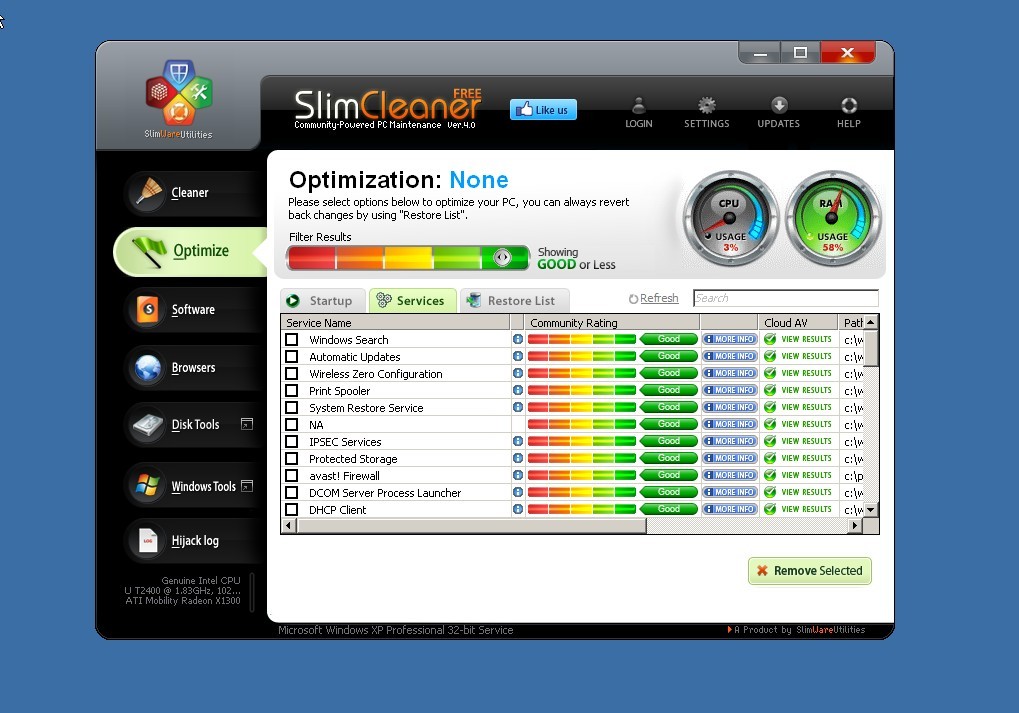Screen dimensions: 1019x713
Task: Switch to the Restore List tab
Action: pos(513,301)
